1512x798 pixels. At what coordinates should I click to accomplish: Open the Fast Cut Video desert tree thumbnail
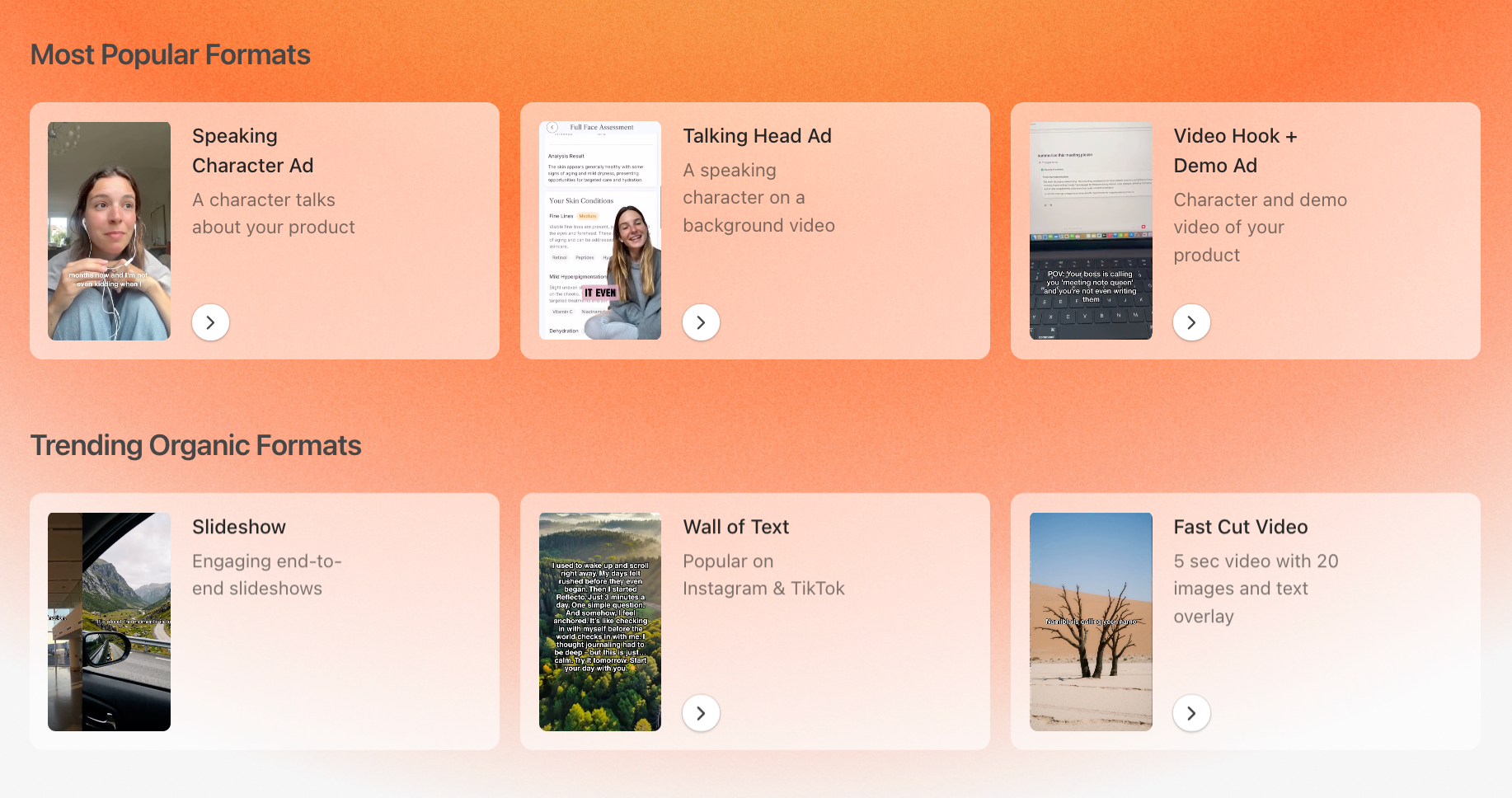tap(1091, 622)
